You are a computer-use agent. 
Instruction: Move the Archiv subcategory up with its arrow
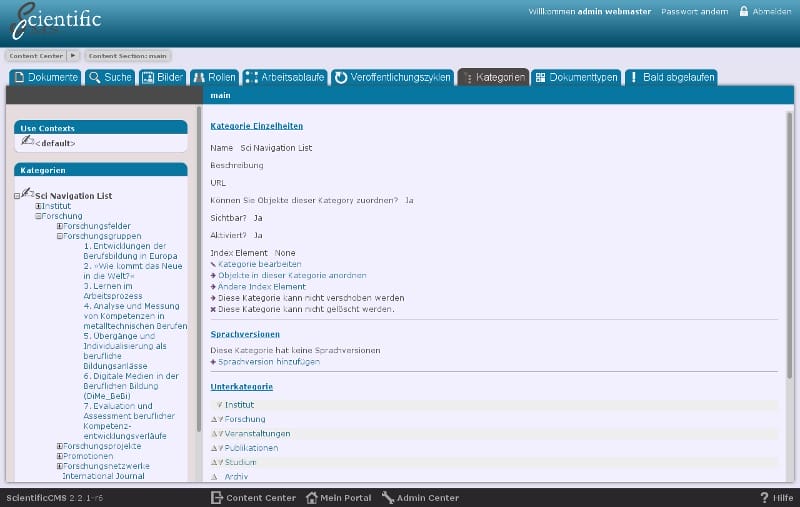[x=214, y=477]
